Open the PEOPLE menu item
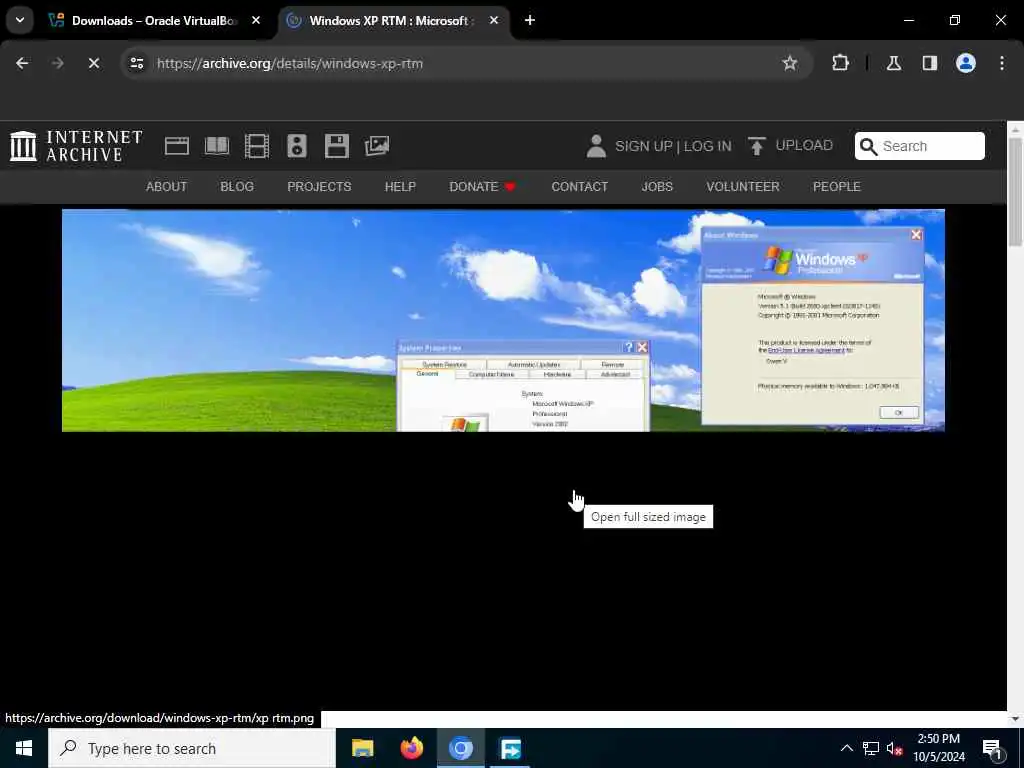This screenshot has width=1024, height=768. pyautogui.click(x=837, y=187)
